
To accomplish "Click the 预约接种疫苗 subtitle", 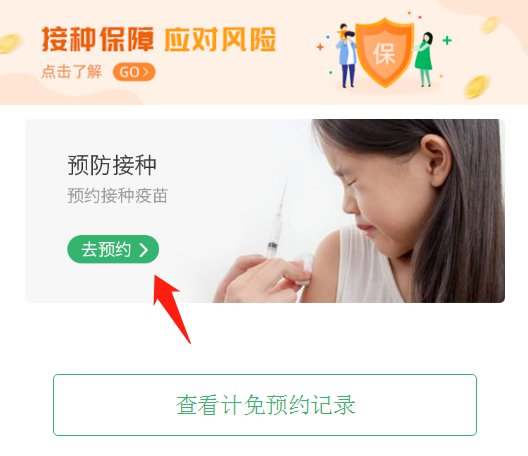I will (118, 196).
